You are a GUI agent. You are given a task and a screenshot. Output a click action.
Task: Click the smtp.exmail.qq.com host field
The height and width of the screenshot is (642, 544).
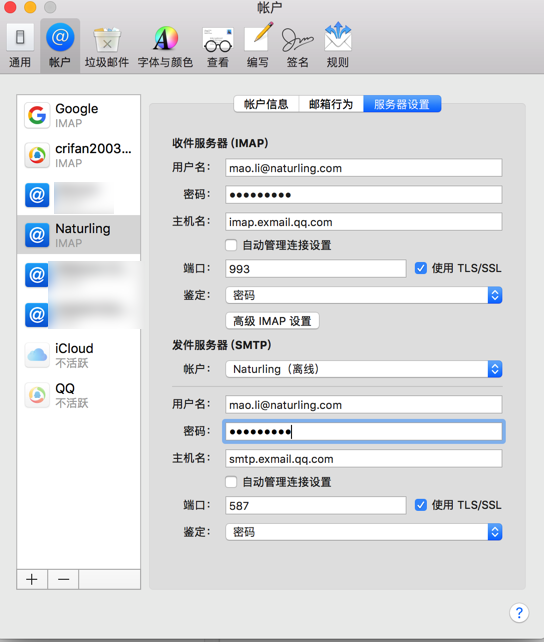point(363,459)
